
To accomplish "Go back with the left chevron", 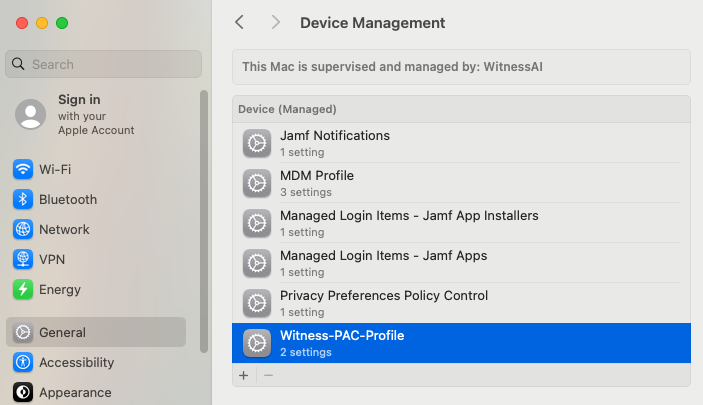I will click(x=239, y=22).
